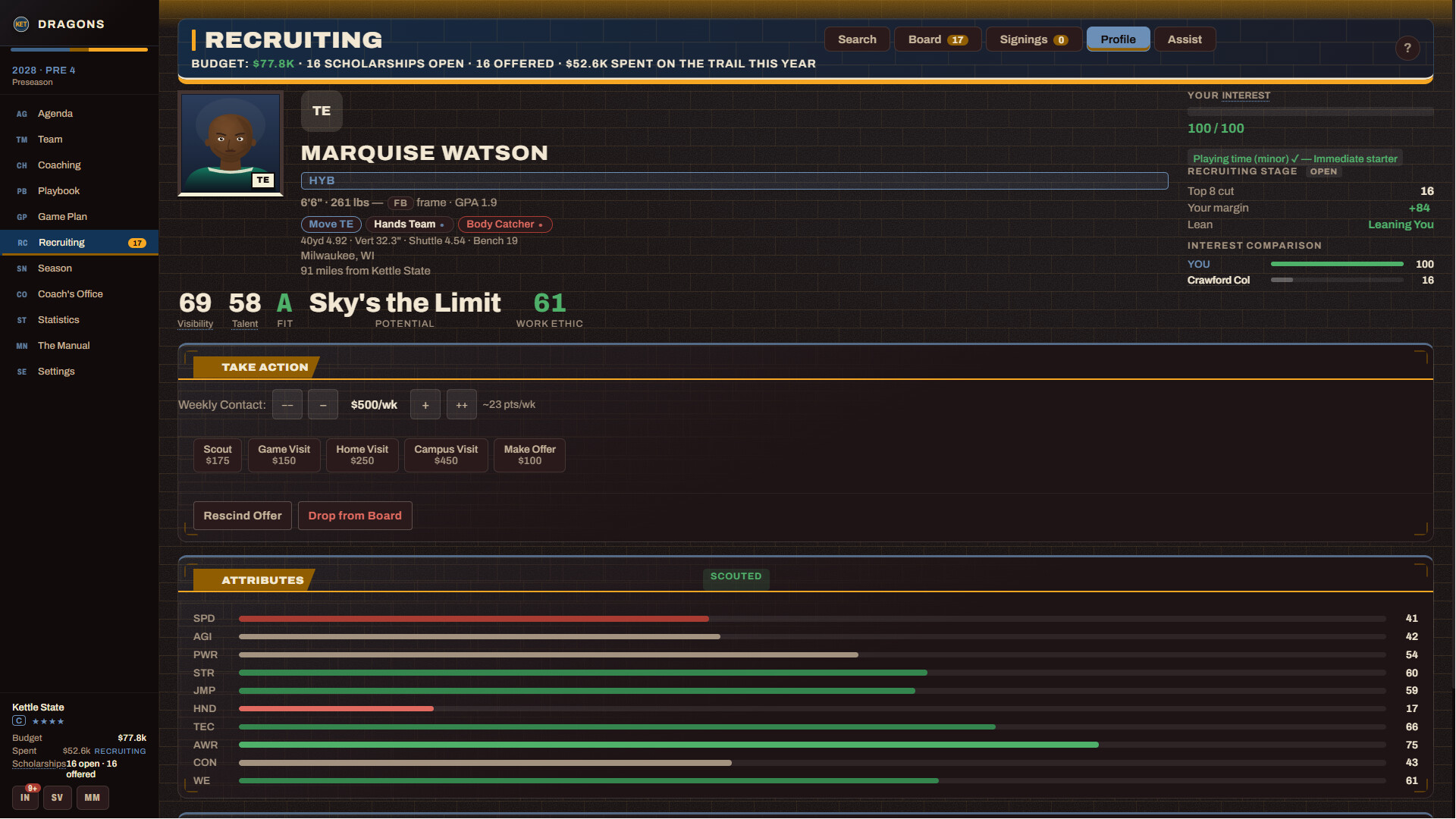
Task: Click the Rescind Offer button
Action: [243, 516]
